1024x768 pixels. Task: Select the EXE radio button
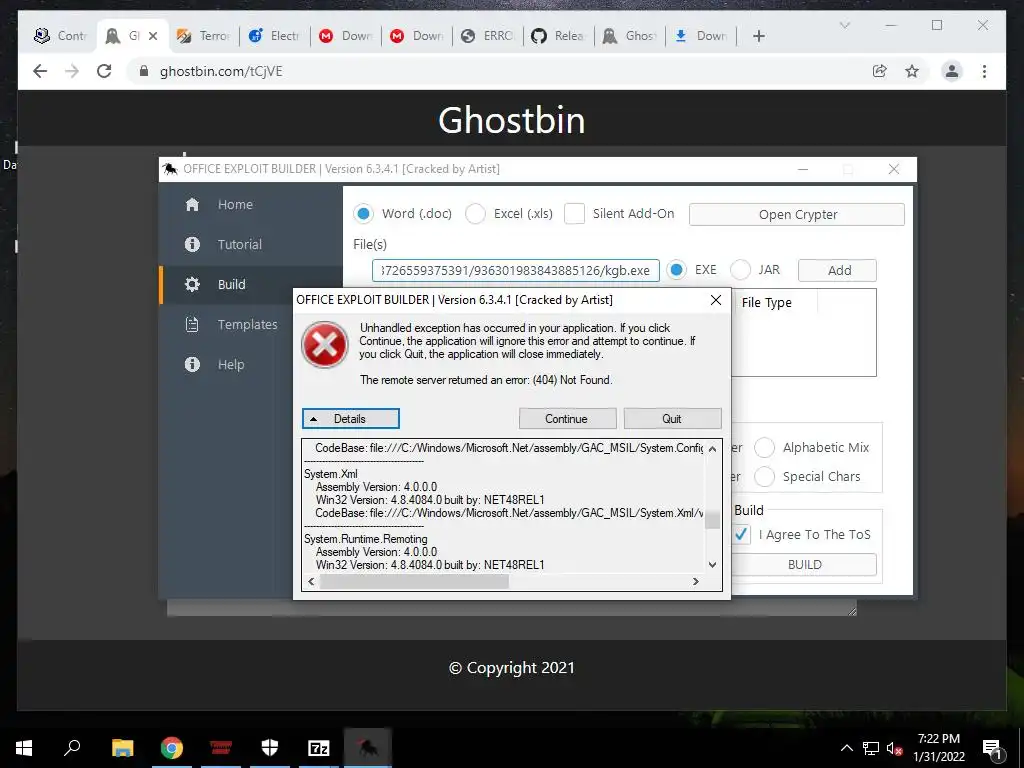(677, 270)
